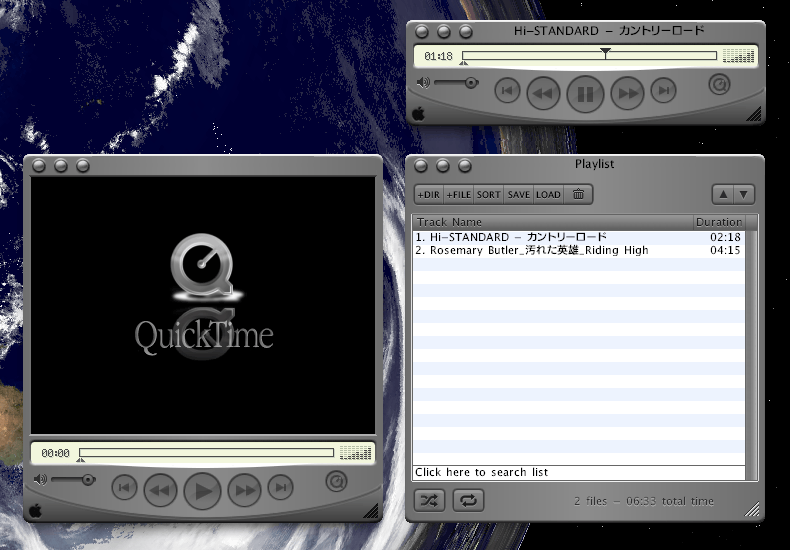
Task: Click Apple logo in Hi-STANDARD player window
Action: 418,114
